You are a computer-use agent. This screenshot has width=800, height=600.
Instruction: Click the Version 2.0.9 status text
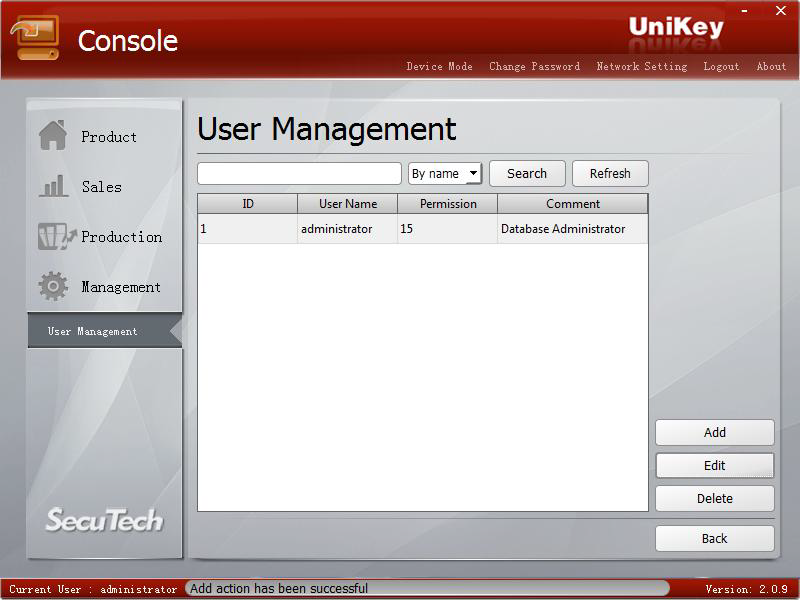(746, 589)
